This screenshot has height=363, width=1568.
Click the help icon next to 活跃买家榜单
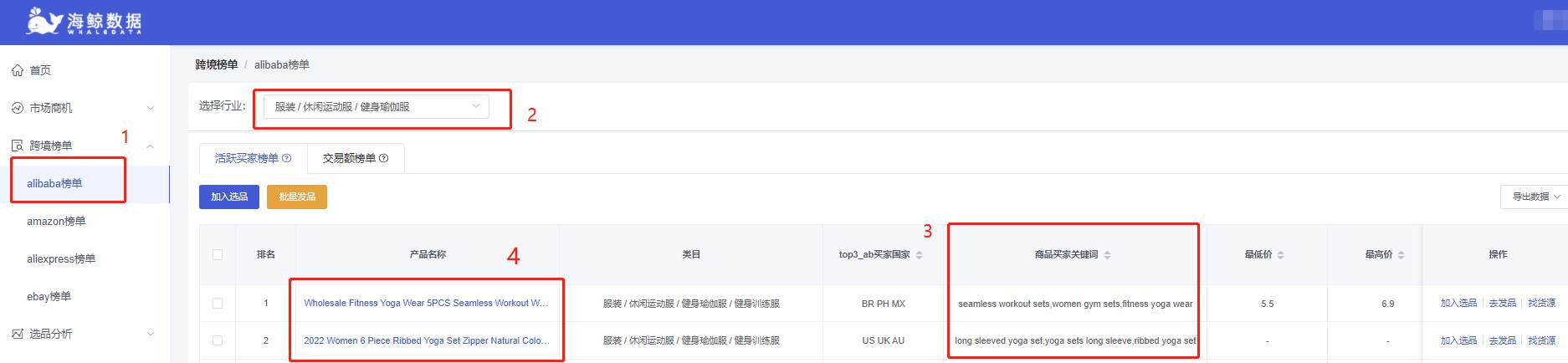pyautogui.click(x=287, y=158)
